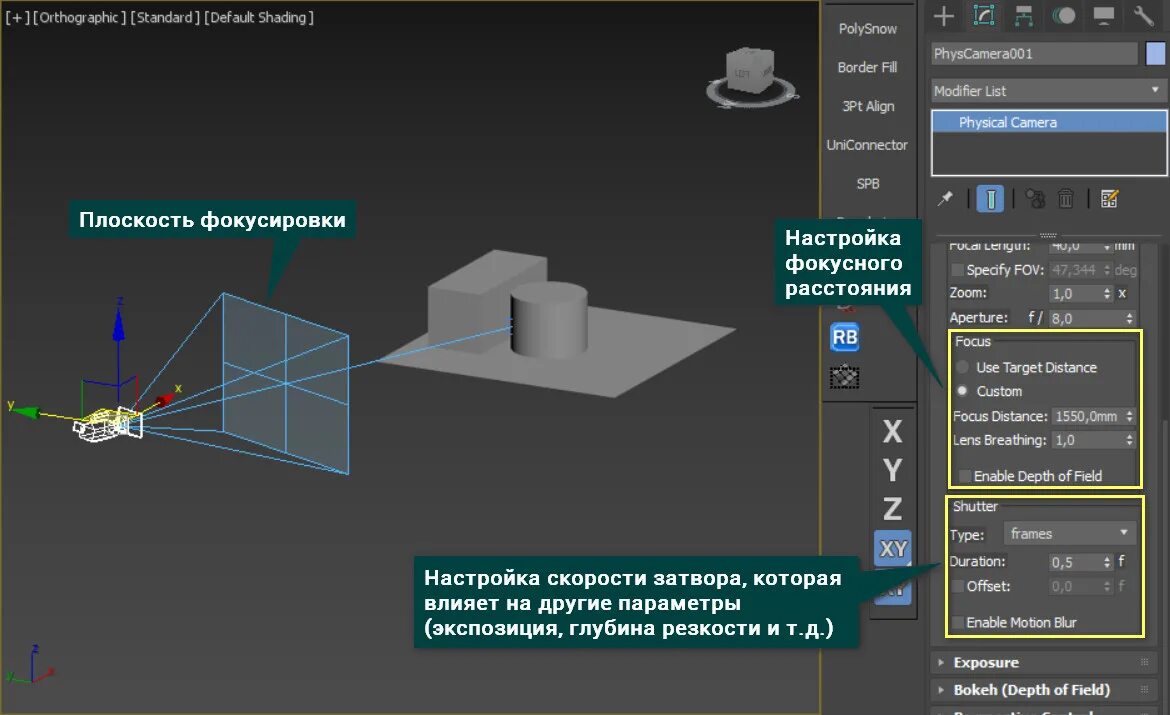
Task: Open the Modify command panel tab
Action: [x=984, y=16]
